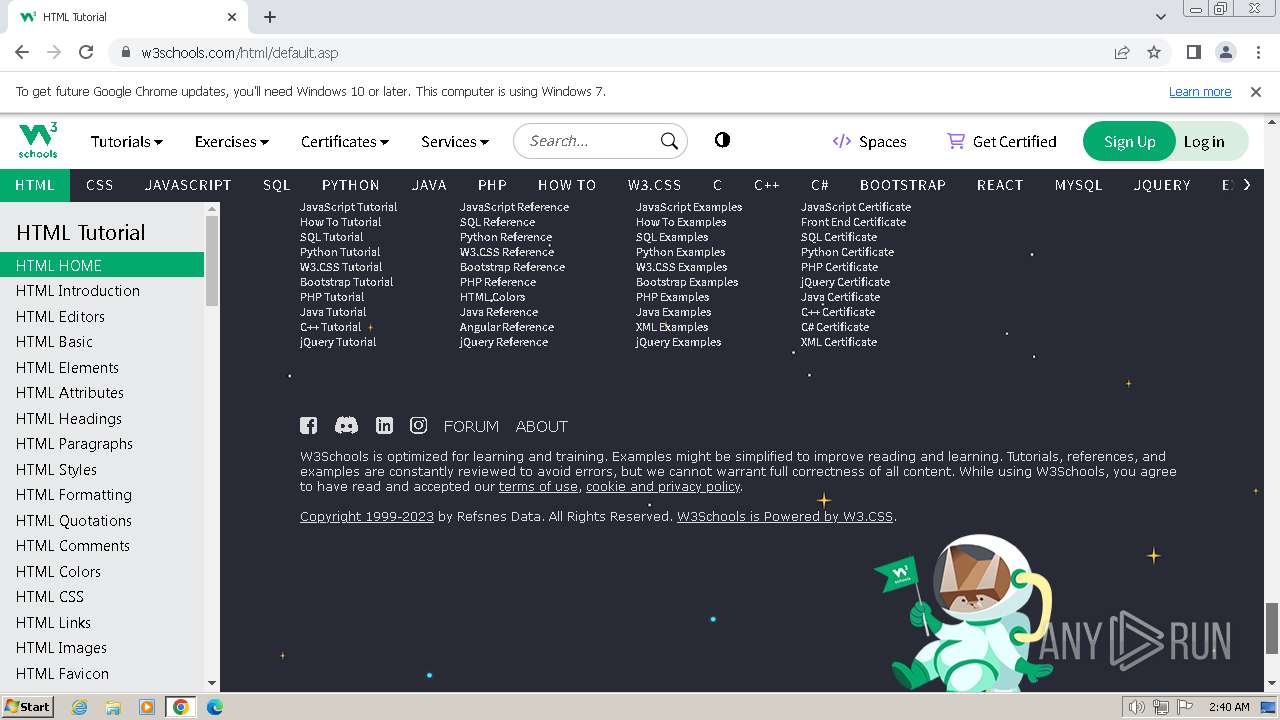
Task: Click the Get Certified cart icon
Action: point(956,141)
